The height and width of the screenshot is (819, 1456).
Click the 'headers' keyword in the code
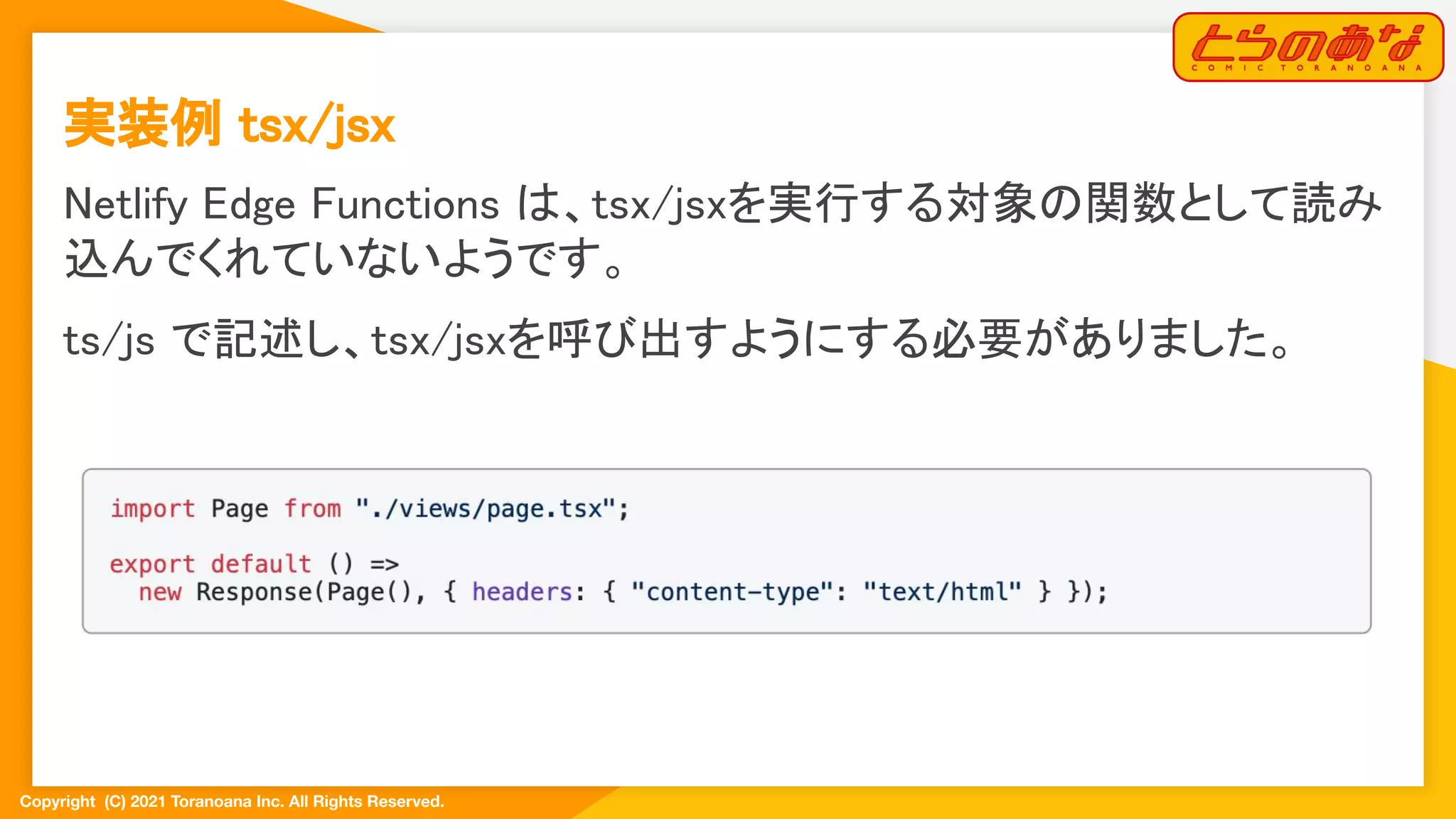[x=522, y=591]
